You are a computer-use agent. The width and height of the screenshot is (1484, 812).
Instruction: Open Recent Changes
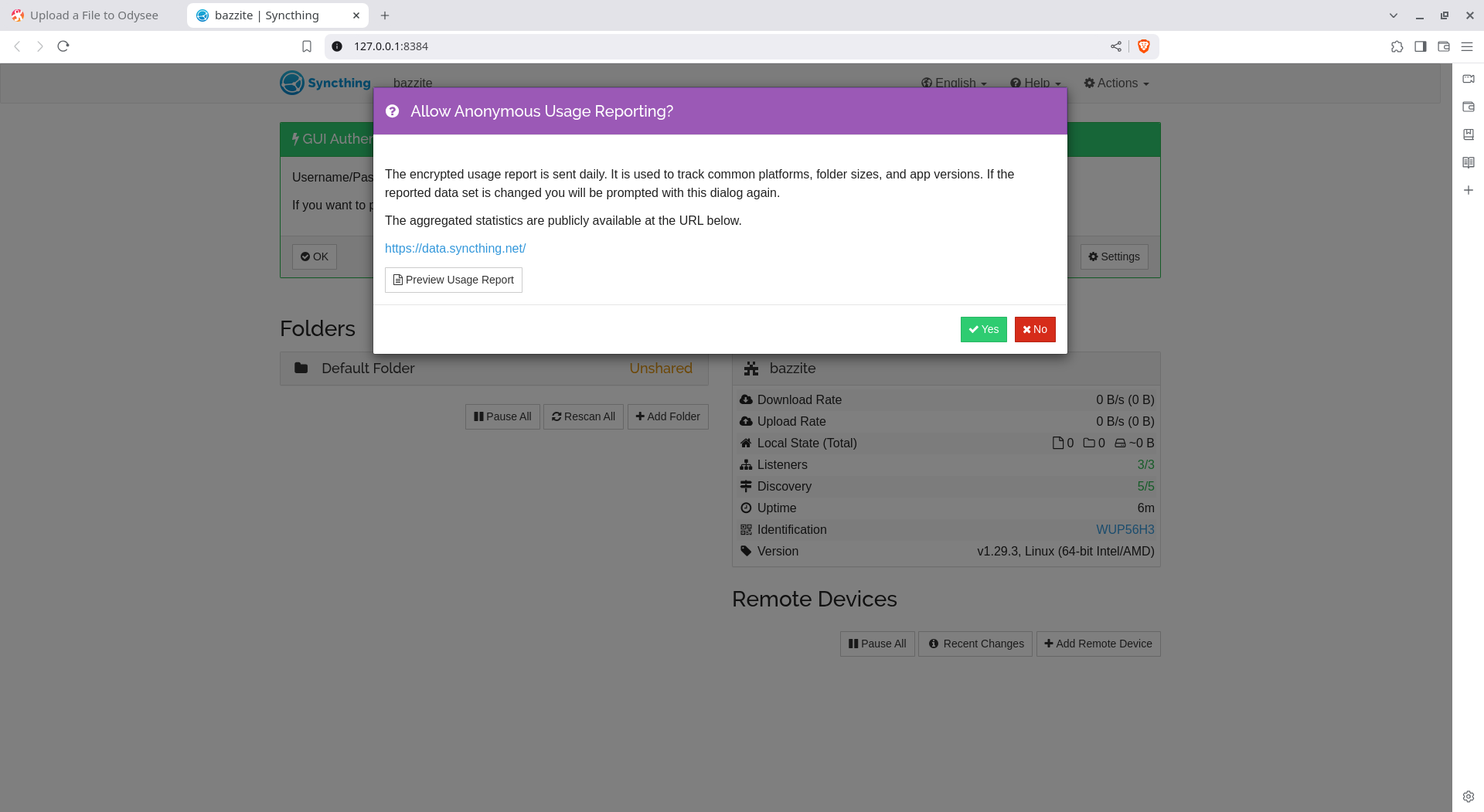975,644
